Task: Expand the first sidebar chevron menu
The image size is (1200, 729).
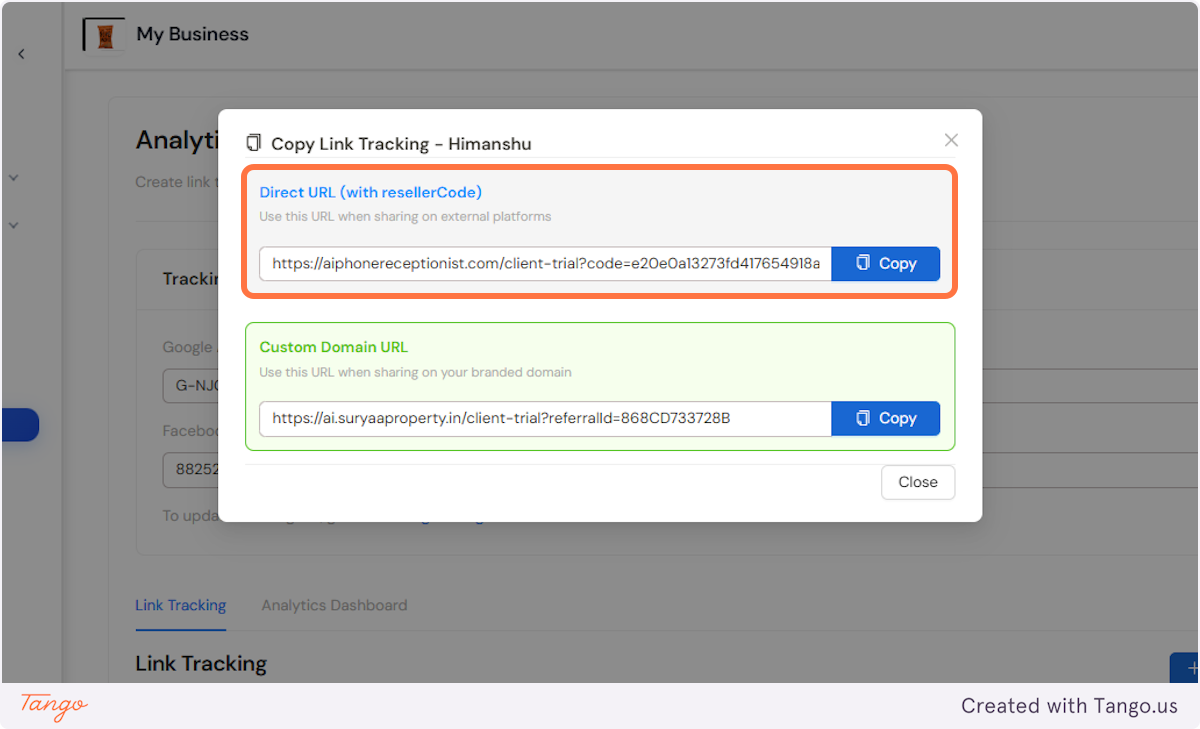Action: 14,177
